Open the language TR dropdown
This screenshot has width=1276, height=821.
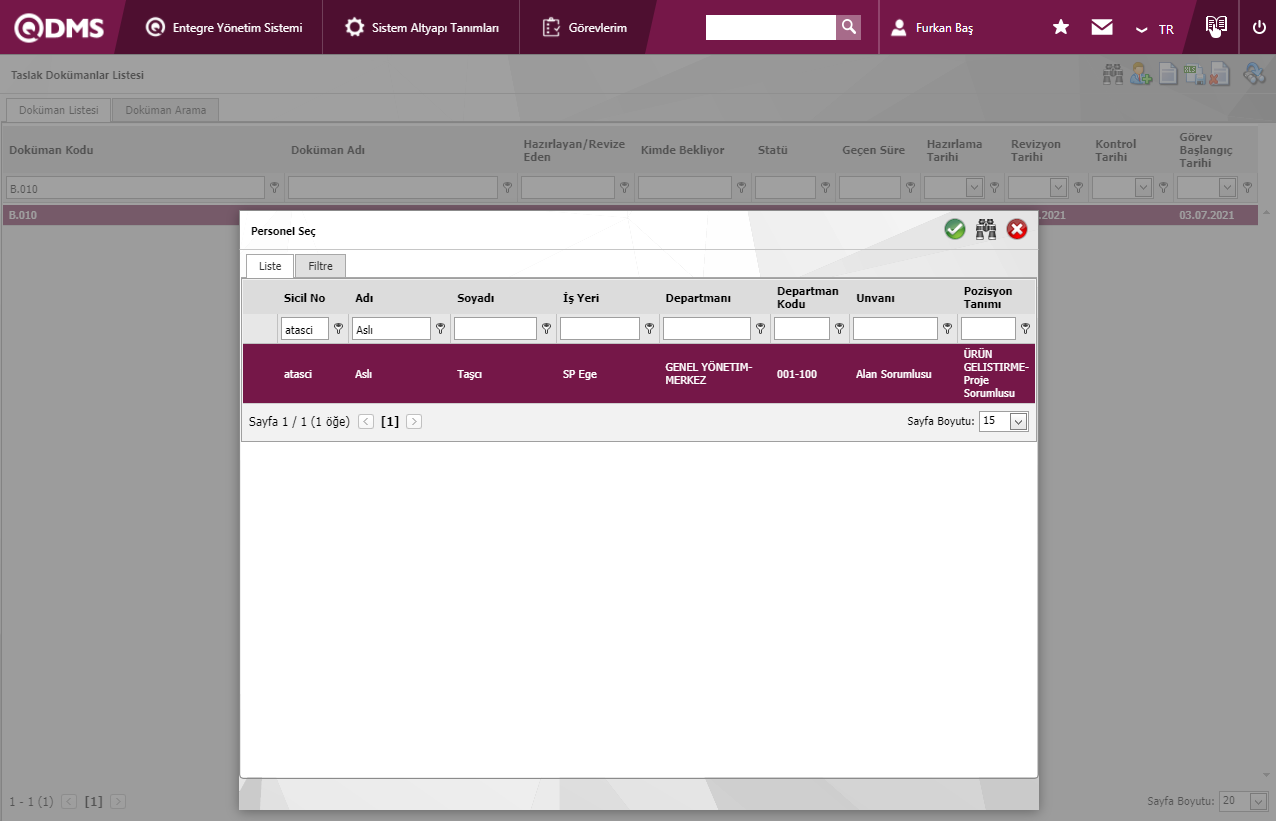pyautogui.click(x=1154, y=29)
